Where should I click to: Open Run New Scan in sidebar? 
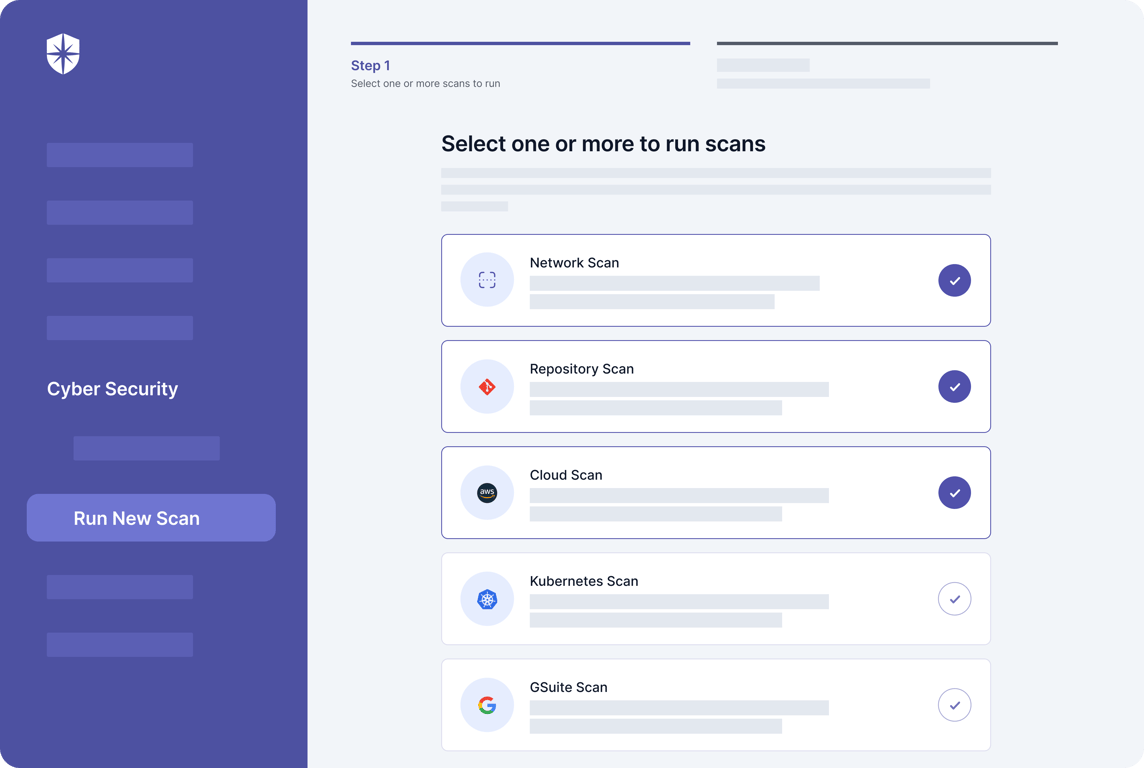pos(151,518)
